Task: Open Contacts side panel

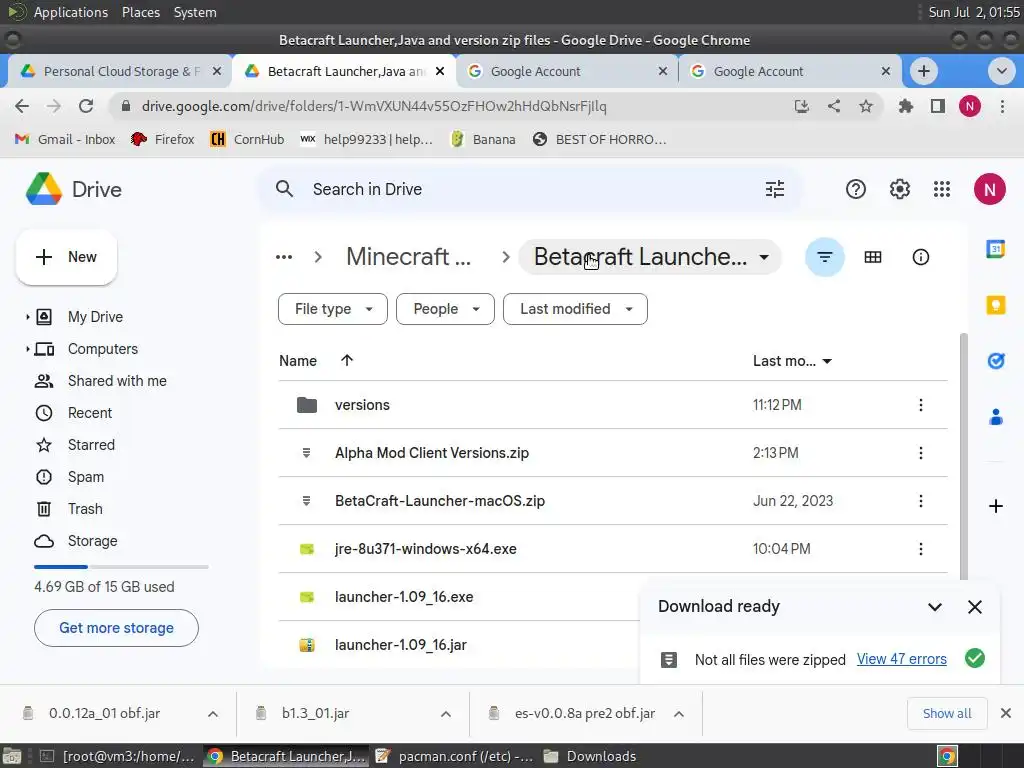Action: click(995, 417)
